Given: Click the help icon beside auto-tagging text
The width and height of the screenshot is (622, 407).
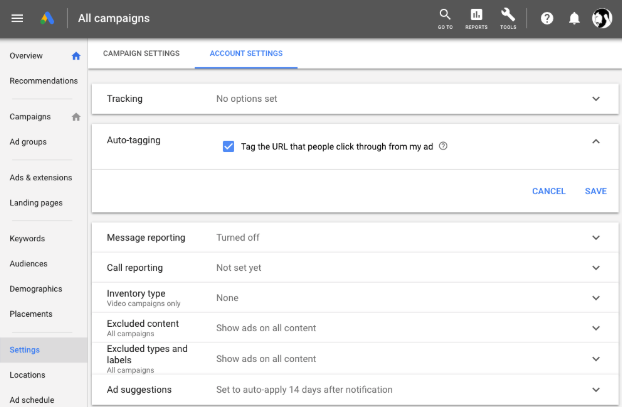Looking at the screenshot, I should (443, 146).
